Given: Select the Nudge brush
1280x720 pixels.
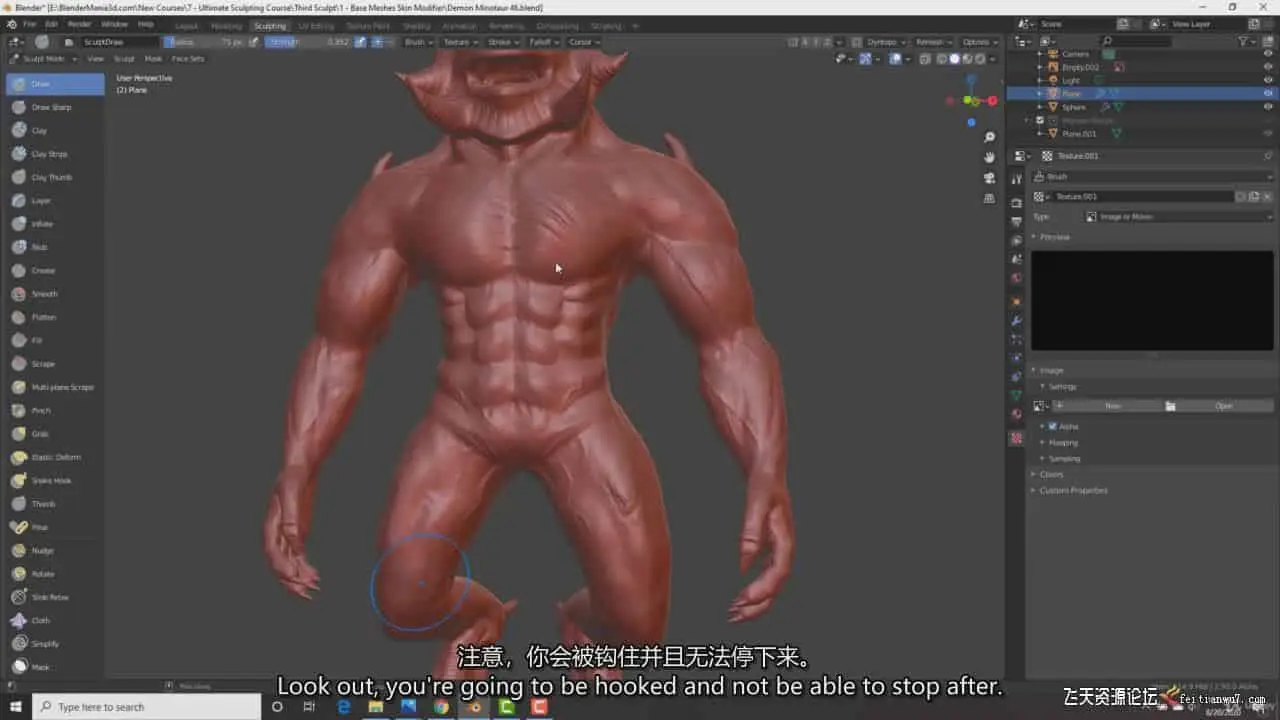Looking at the screenshot, I should click(55, 550).
